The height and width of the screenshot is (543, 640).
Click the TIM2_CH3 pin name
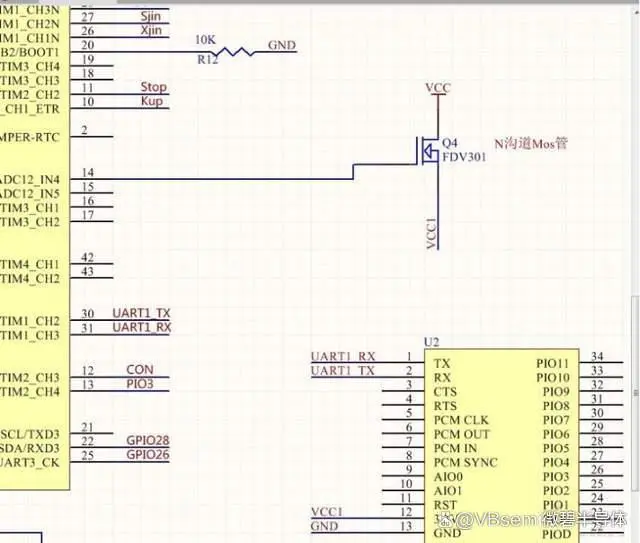coord(30,378)
